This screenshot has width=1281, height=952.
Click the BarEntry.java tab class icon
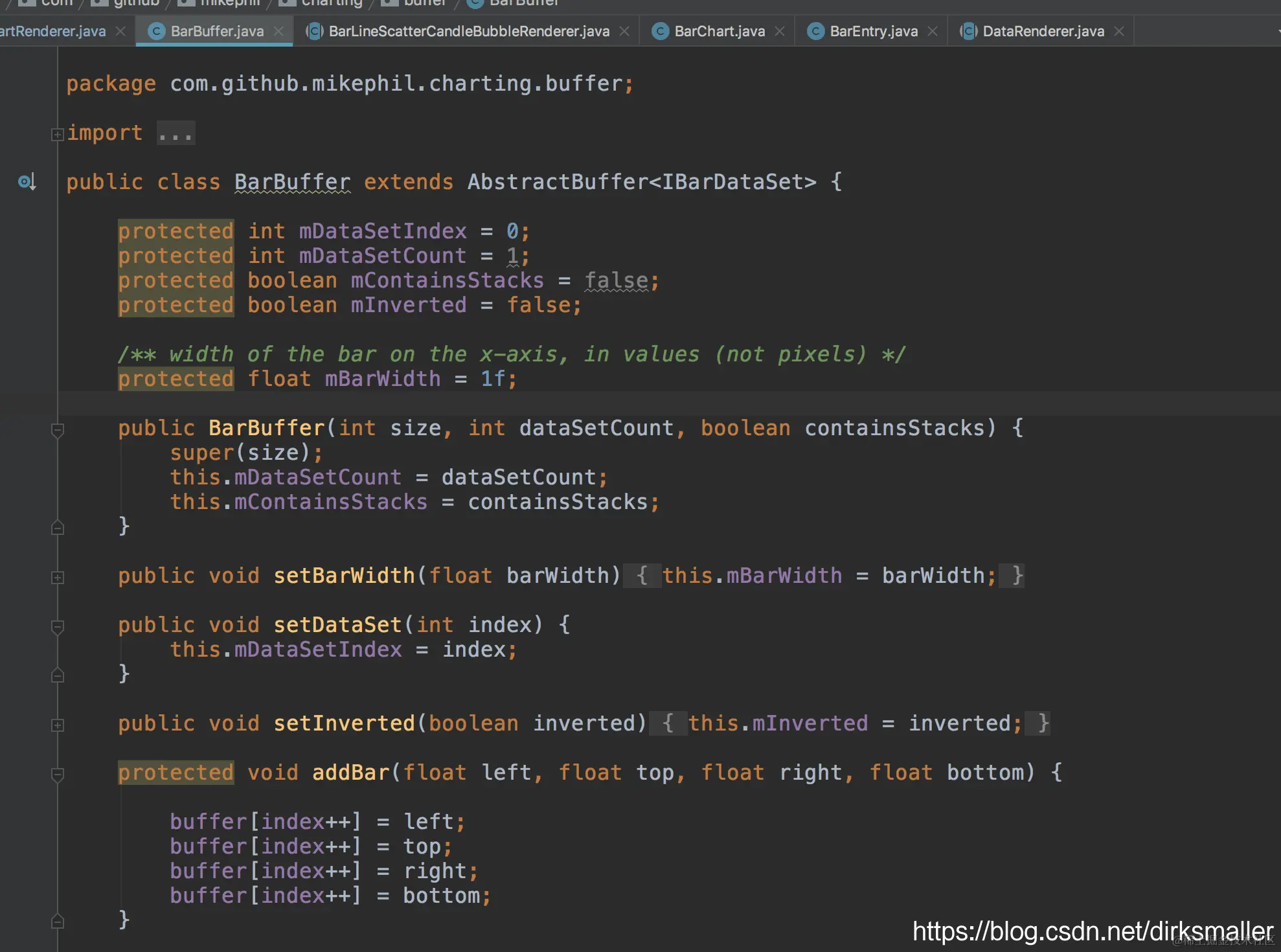tap(815, 31)
